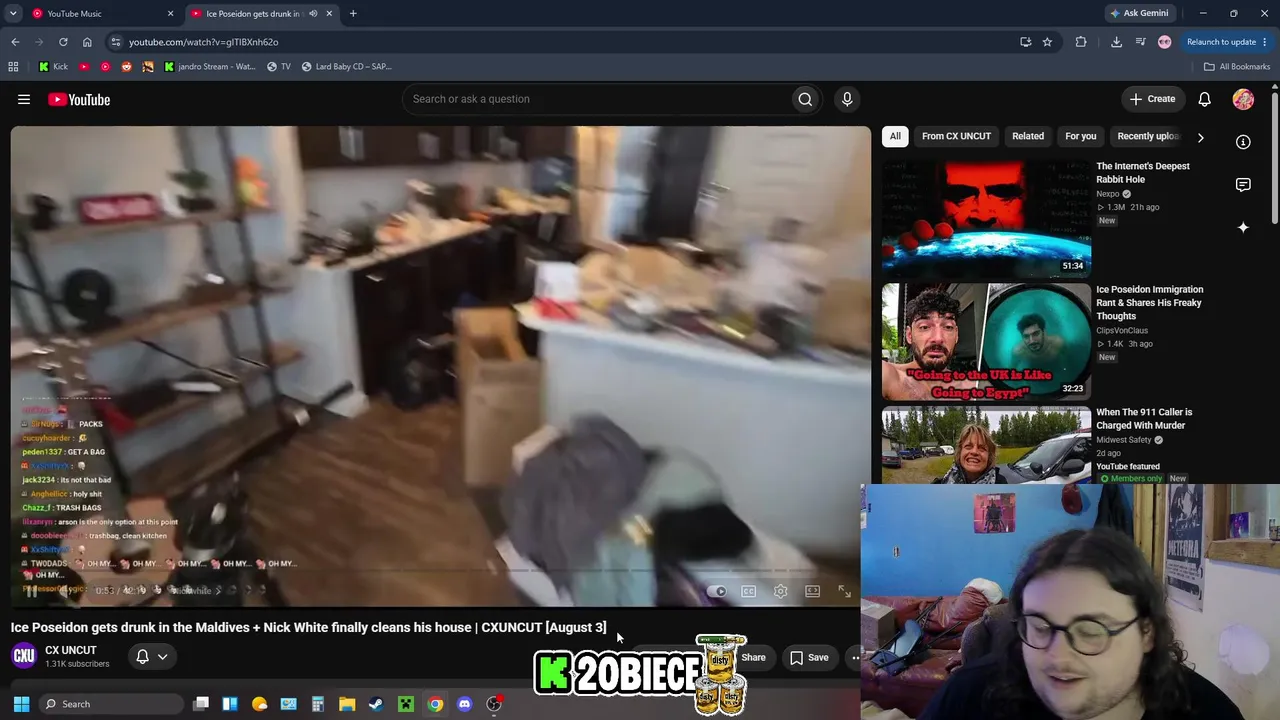Open the more actions menu beside Save
Screen dimensions: 1280x720
click(854, 657)
